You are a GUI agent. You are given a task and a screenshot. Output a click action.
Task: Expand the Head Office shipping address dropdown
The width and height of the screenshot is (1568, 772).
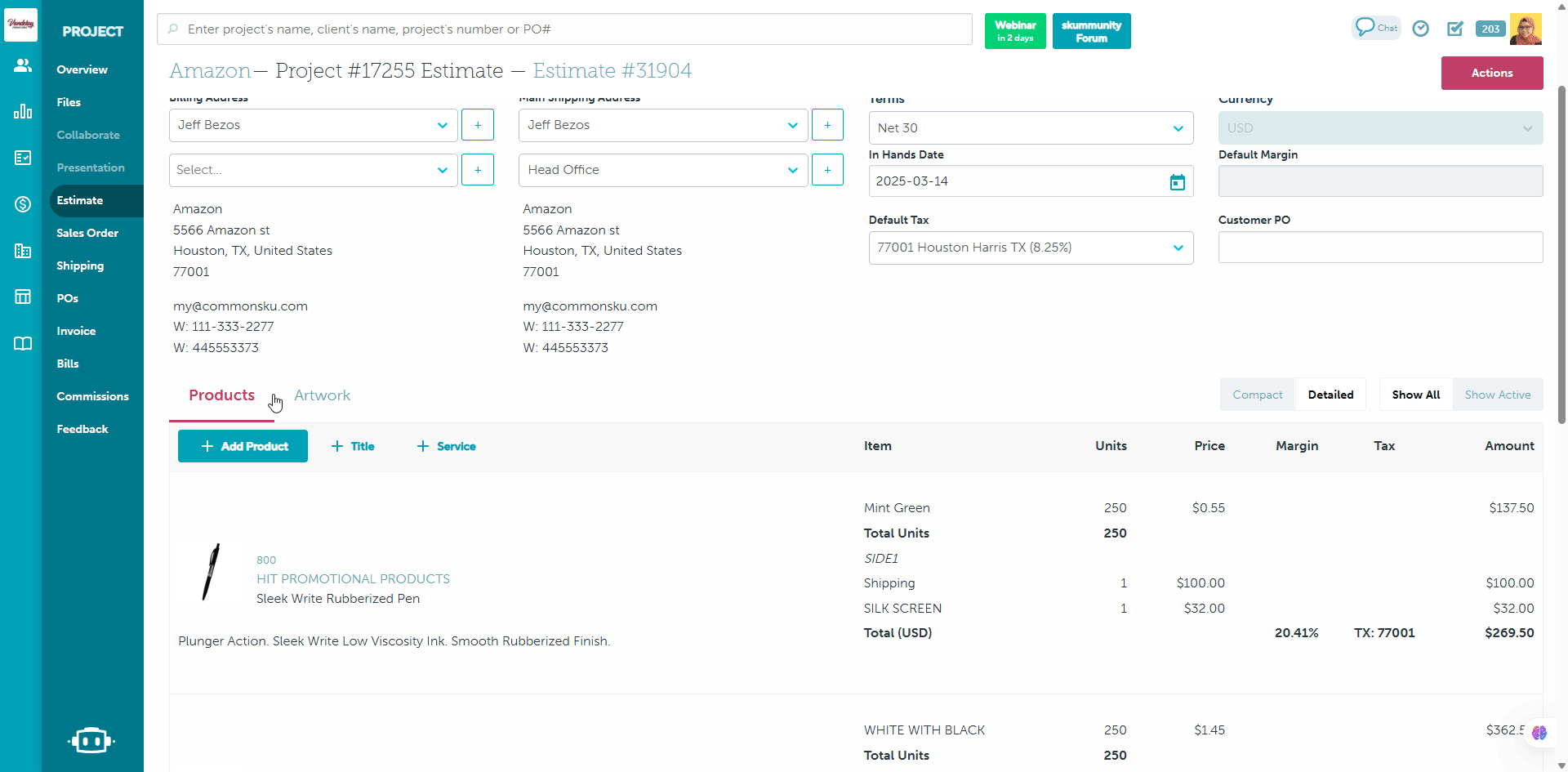[x=662, y=170]
